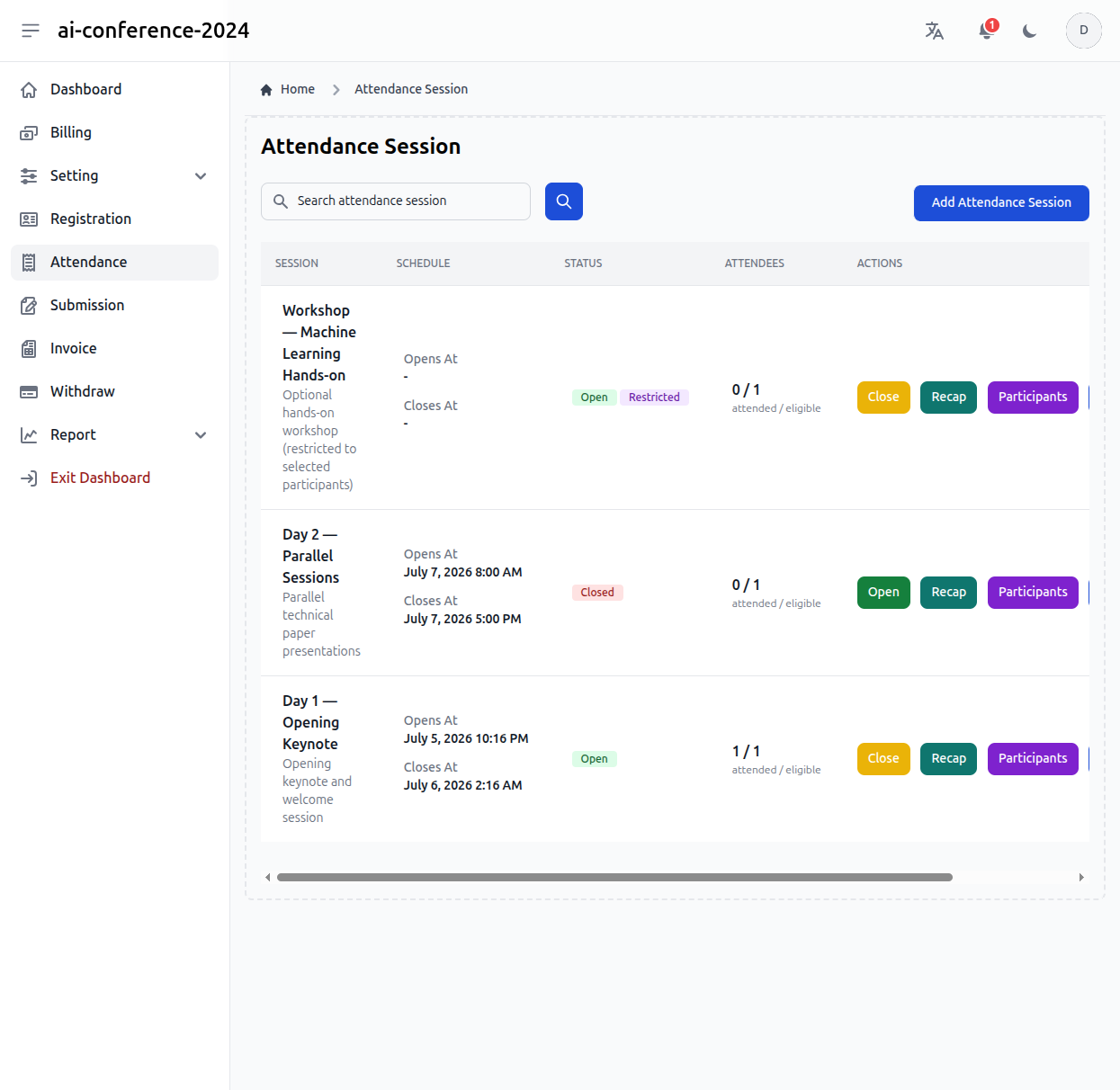Close the Machine Learning Workshop session
This screenshot has width=1120, height=1090.
tap(883, 398)
